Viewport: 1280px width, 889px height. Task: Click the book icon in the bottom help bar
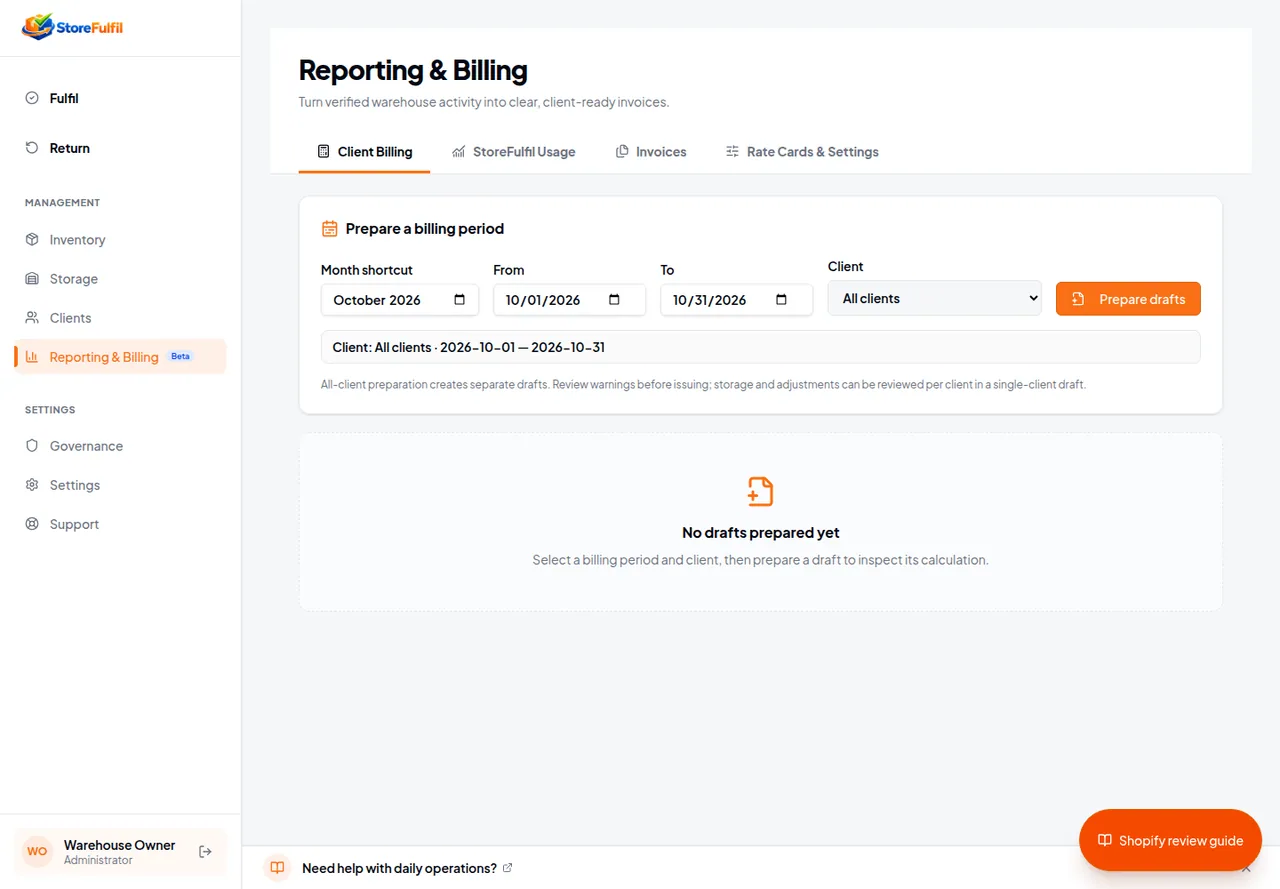pos(278,868)
